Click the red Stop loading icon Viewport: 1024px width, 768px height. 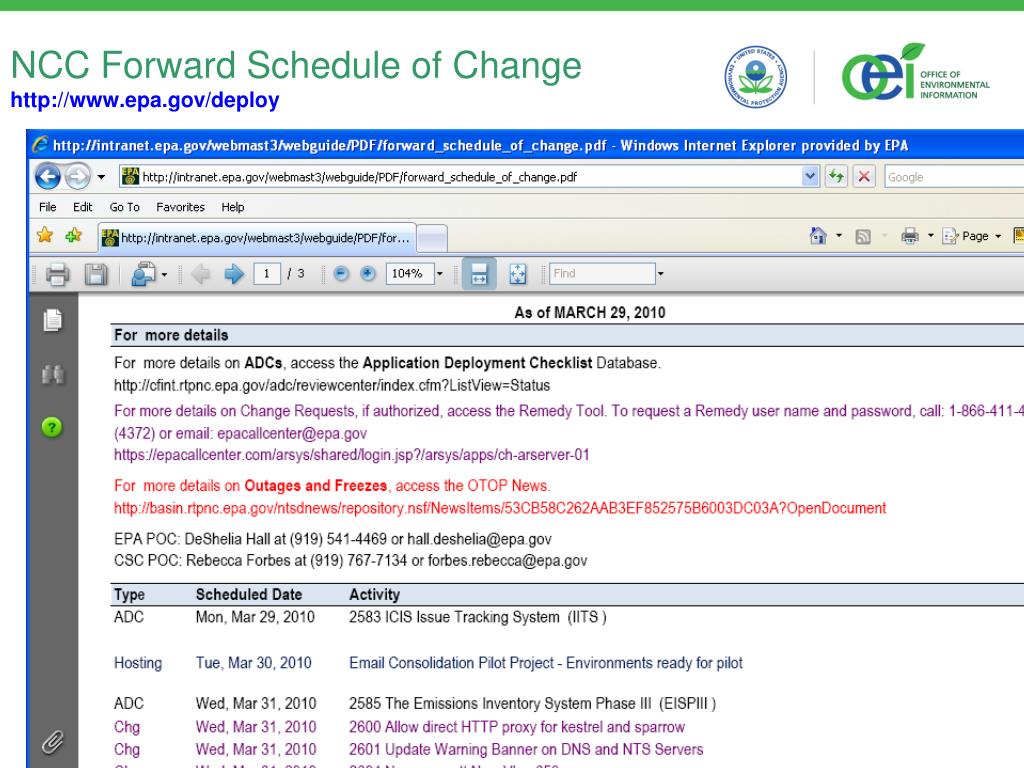tap(864, 176)
